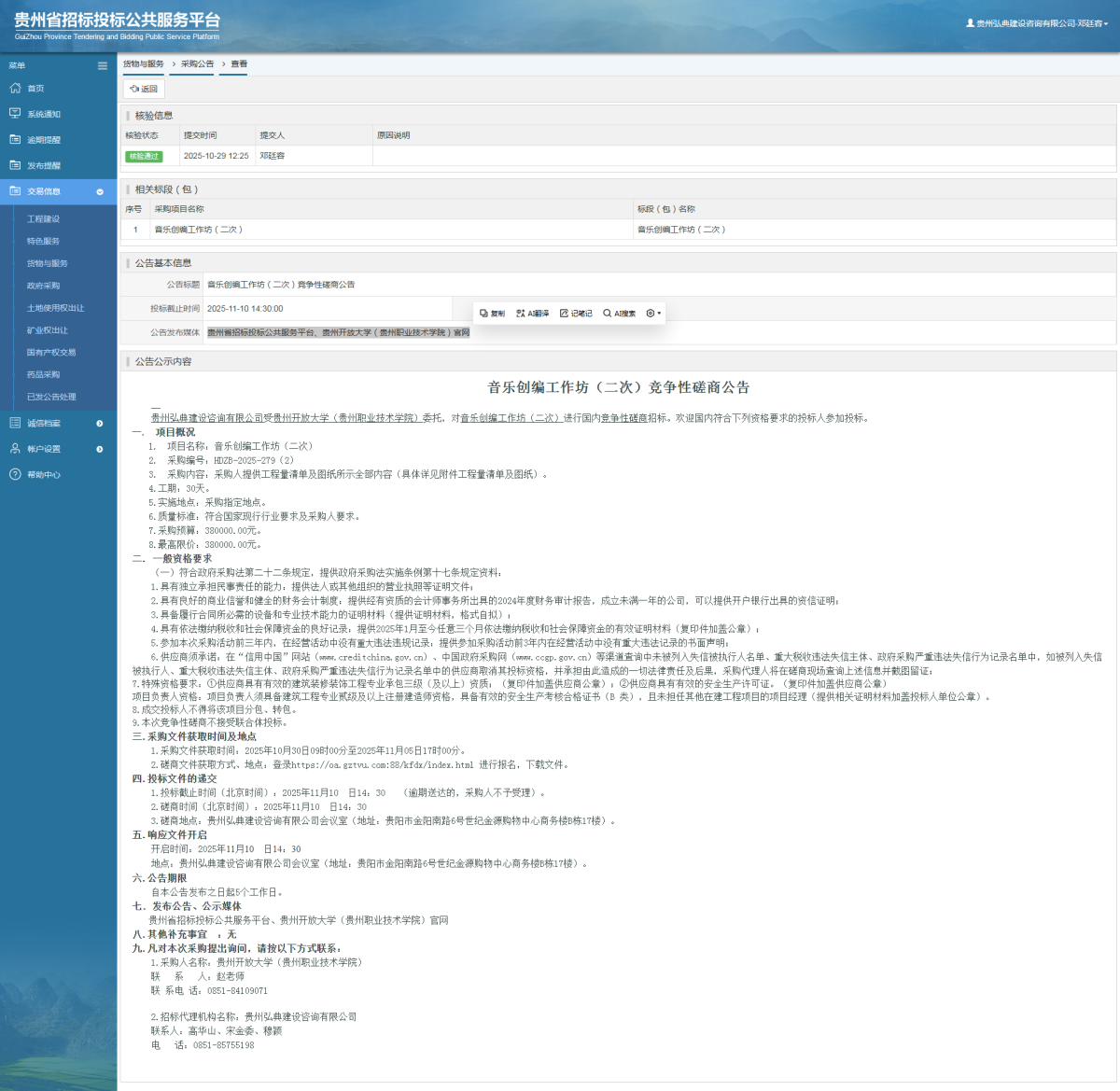The height and width of the screenshot is (1091, 1120).
Task: Click the 货物与服务 breadcrumb link
Action: pyautogui.click(x=144, y=64)
